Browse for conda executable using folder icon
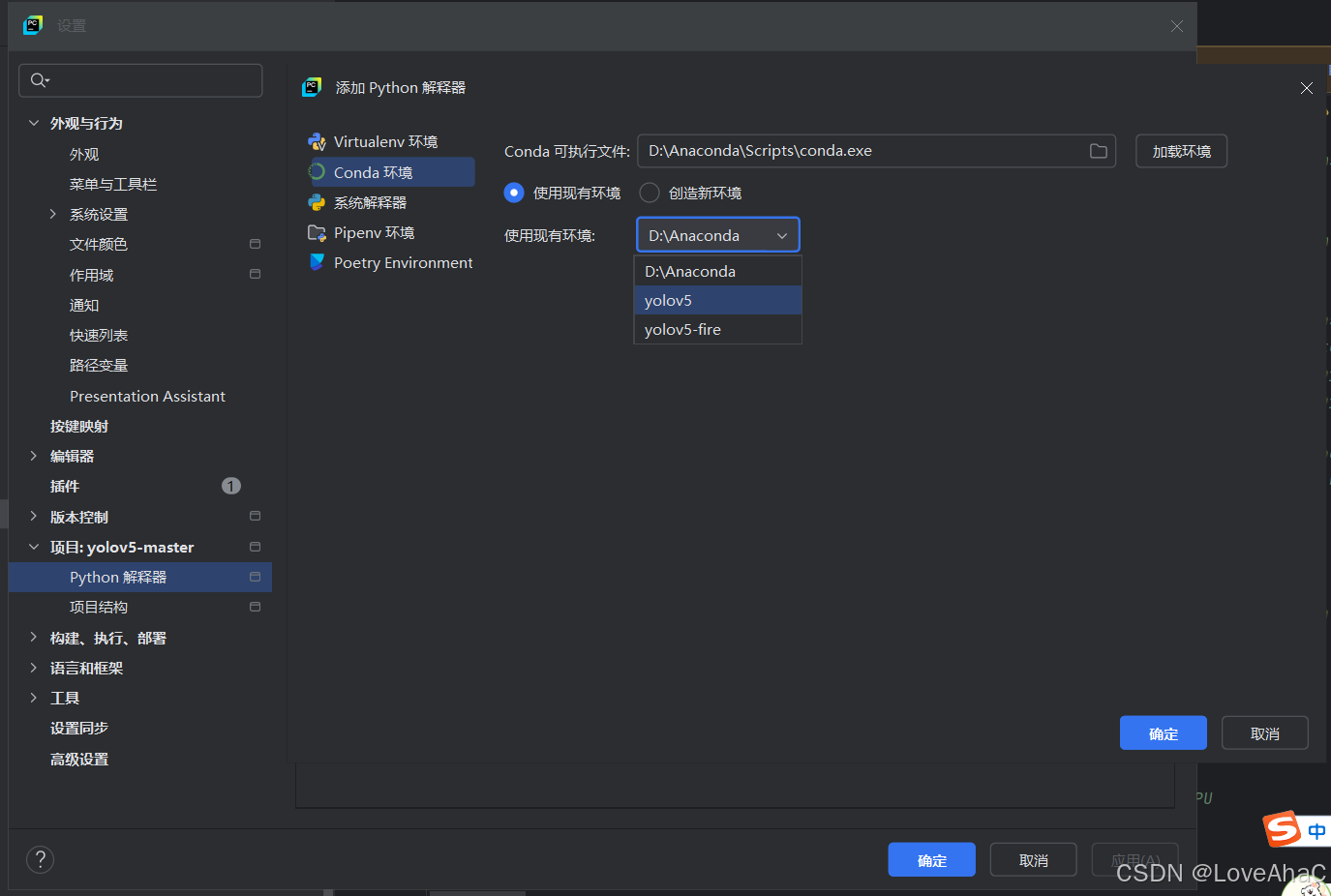The image size is (1331, 896). (x=1098, y=151)
